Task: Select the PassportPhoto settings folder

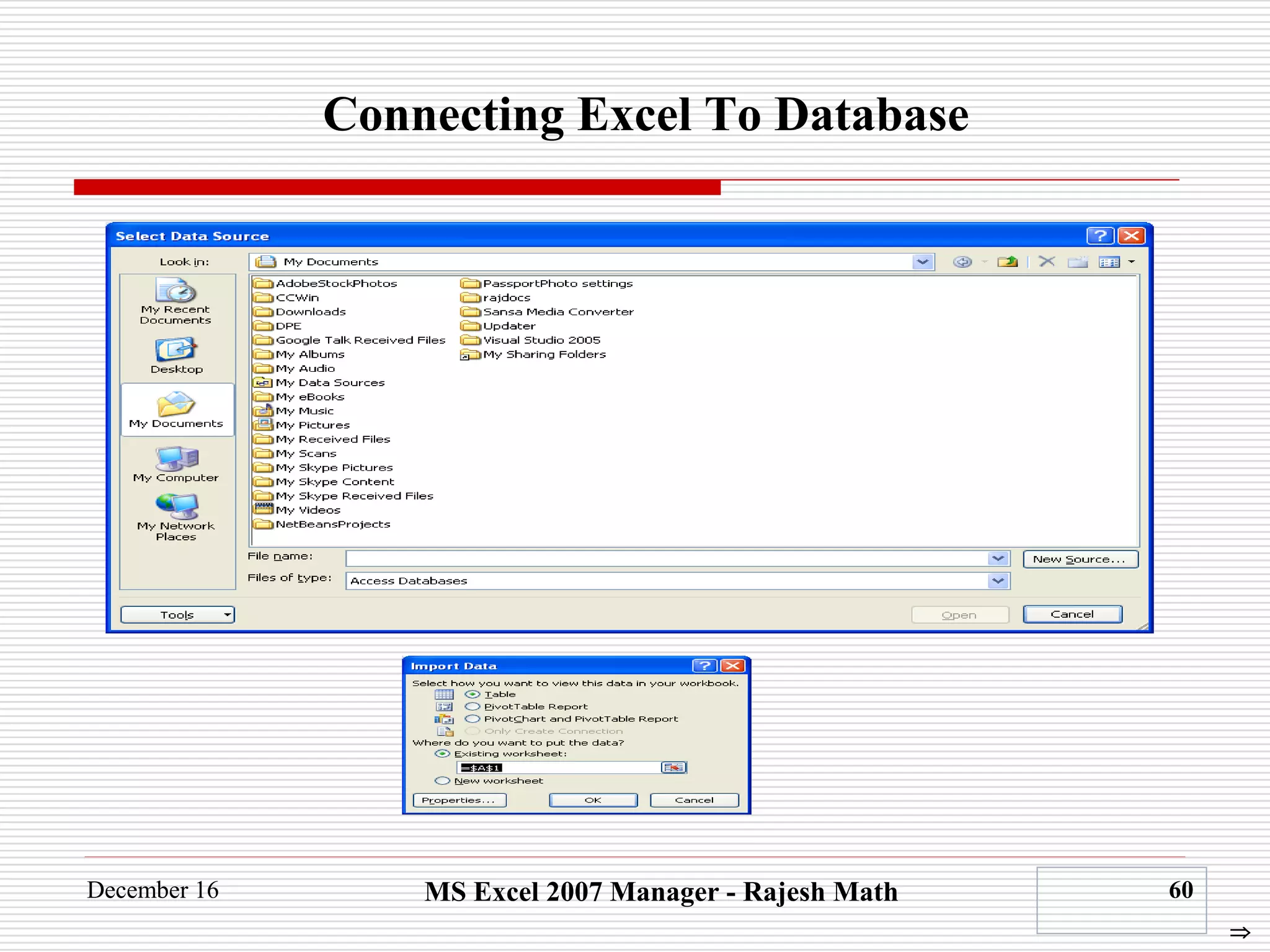Action: (x=547, y=284)
